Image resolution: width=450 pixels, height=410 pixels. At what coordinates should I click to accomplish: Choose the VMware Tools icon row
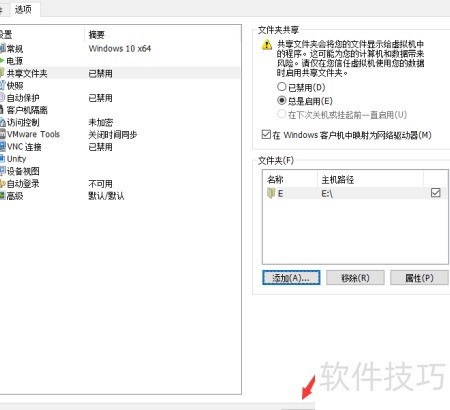(x=2, y=134)
